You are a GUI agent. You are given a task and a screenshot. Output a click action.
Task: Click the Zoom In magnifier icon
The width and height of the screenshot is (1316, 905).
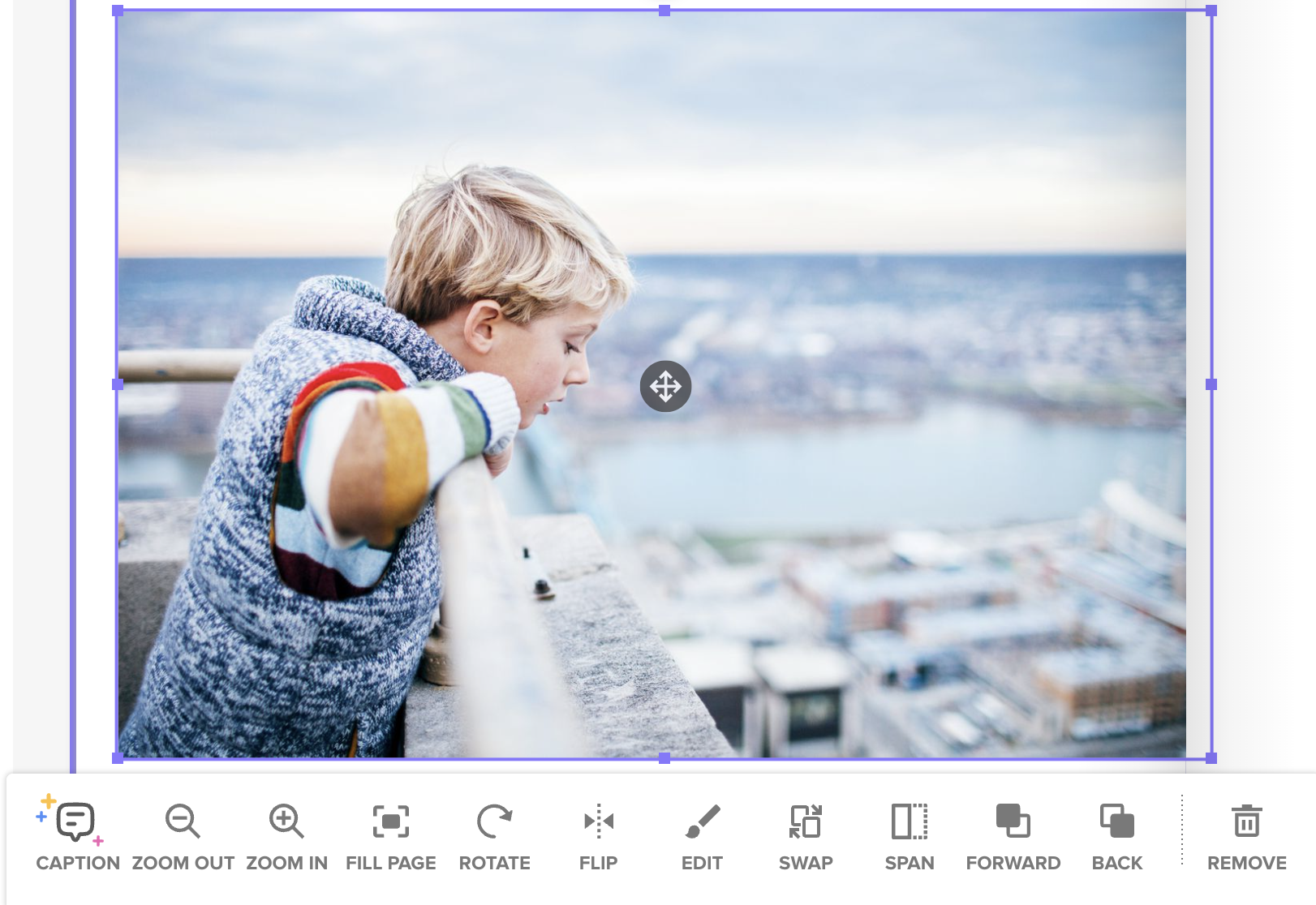tap(286, 821)
